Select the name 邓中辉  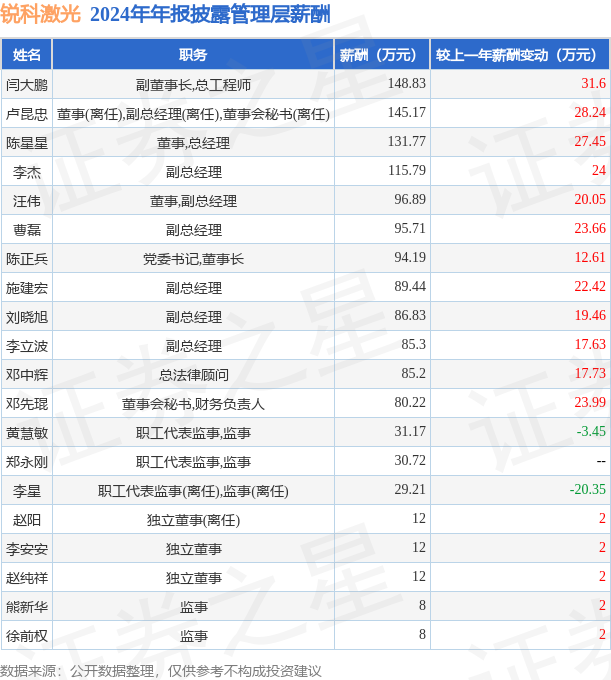[26, 375]
